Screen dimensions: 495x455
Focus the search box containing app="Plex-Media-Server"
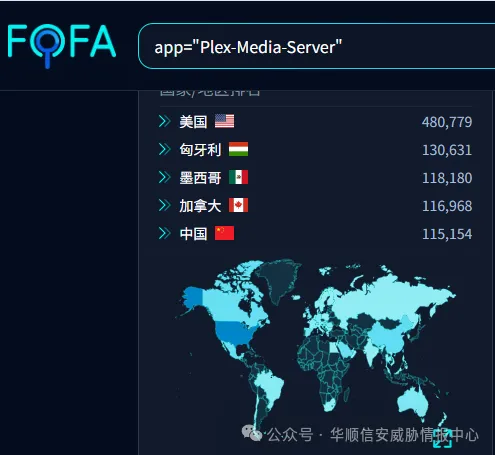(317, 46)
